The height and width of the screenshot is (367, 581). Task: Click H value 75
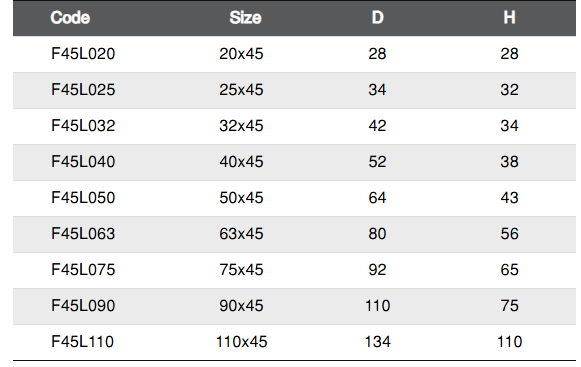[509, 305]
